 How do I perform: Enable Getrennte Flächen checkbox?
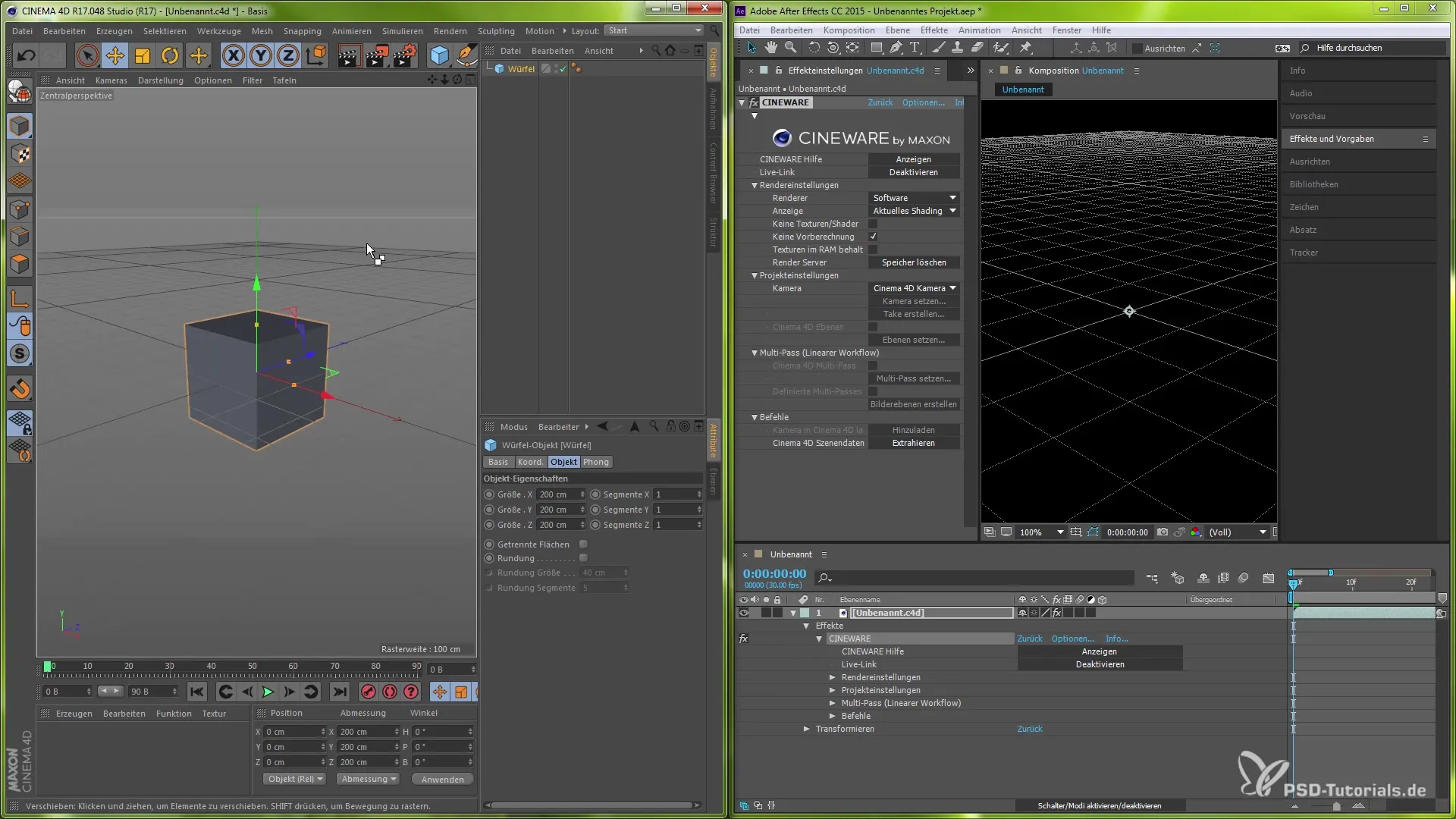coord(583,544)
